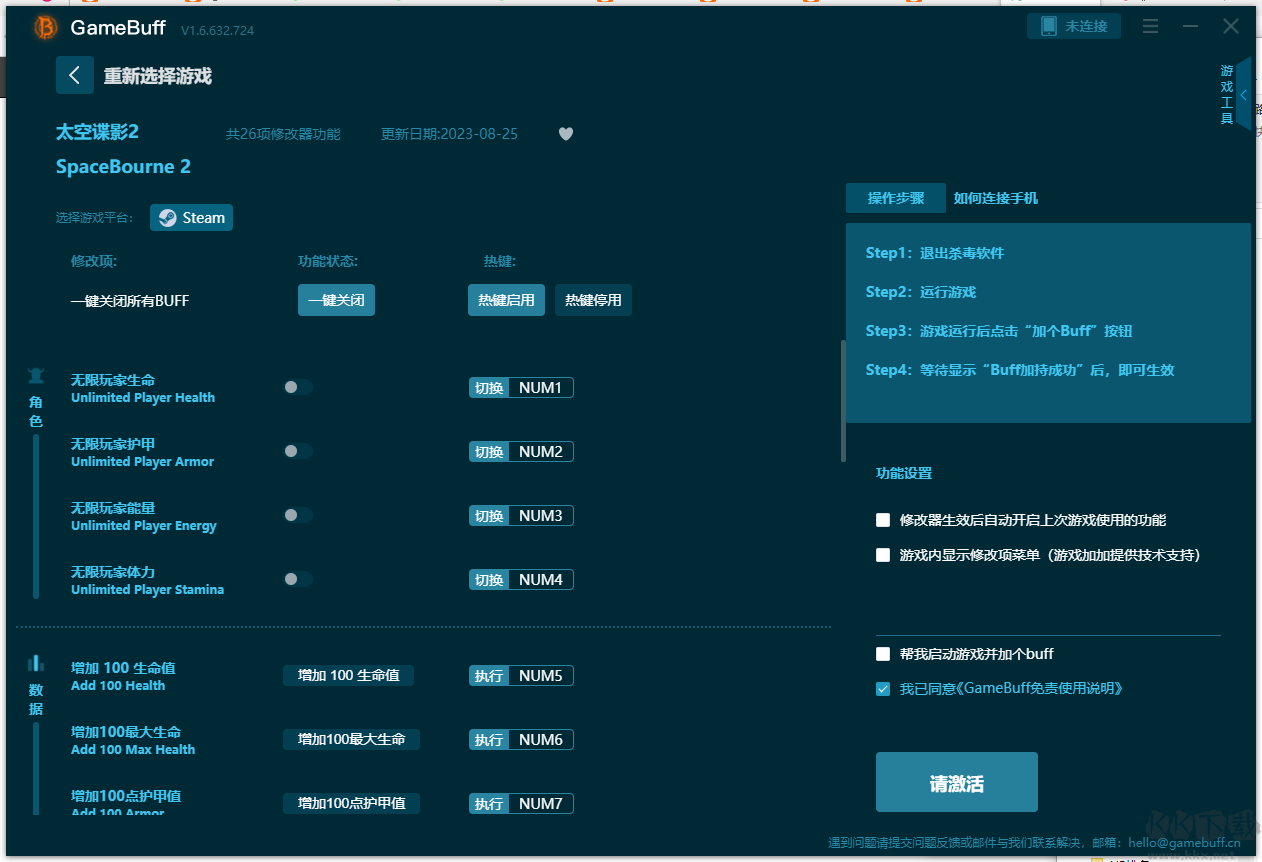Screen dimensions: 1262x862
Task: Click the Add 100 Max Health label
Action: coord(133,750)
